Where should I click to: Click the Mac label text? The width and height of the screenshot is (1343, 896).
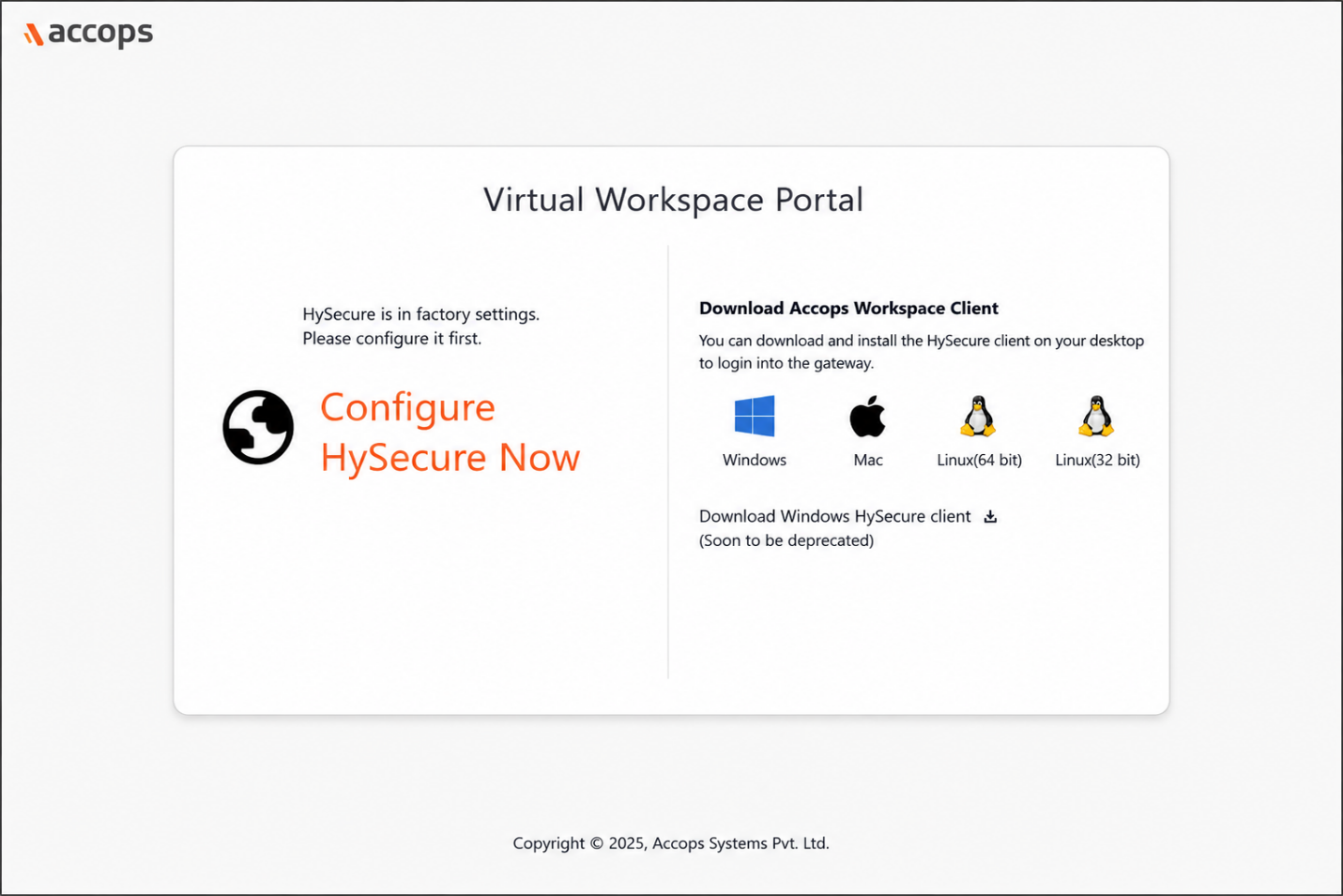tap(868, 460)
